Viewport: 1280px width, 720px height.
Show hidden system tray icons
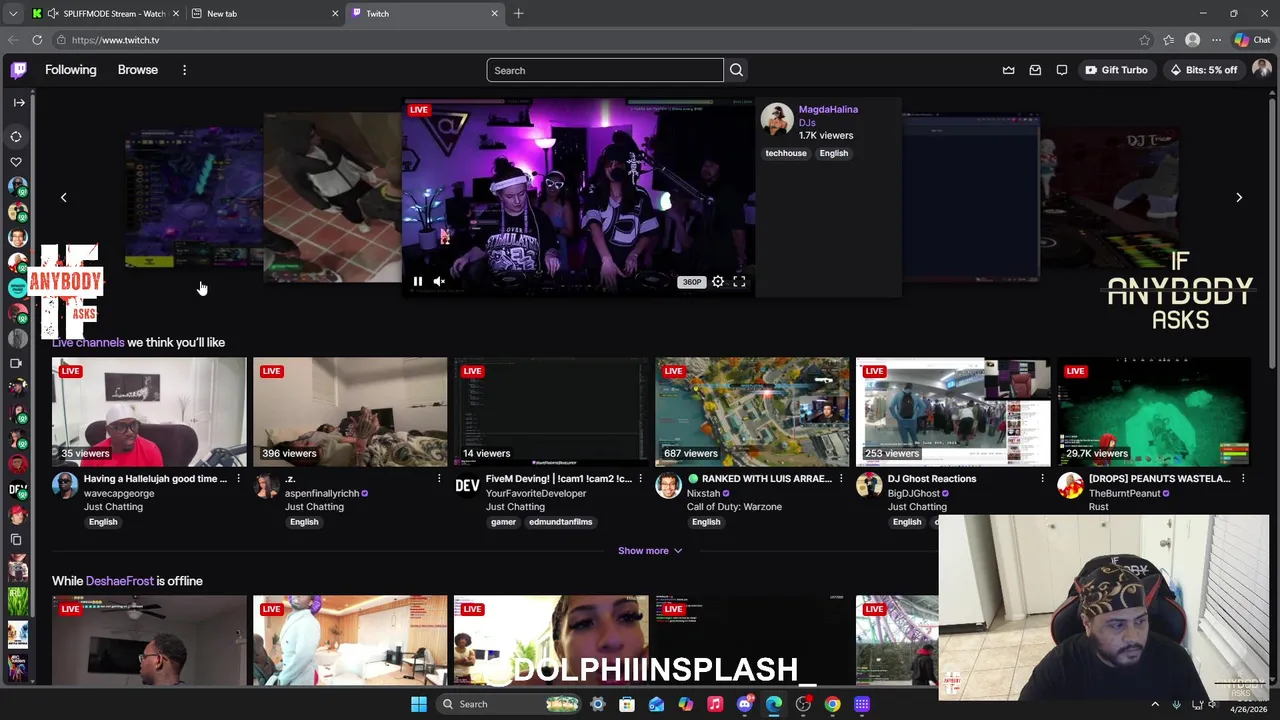pyautogui.click(x=1155, y=704)
